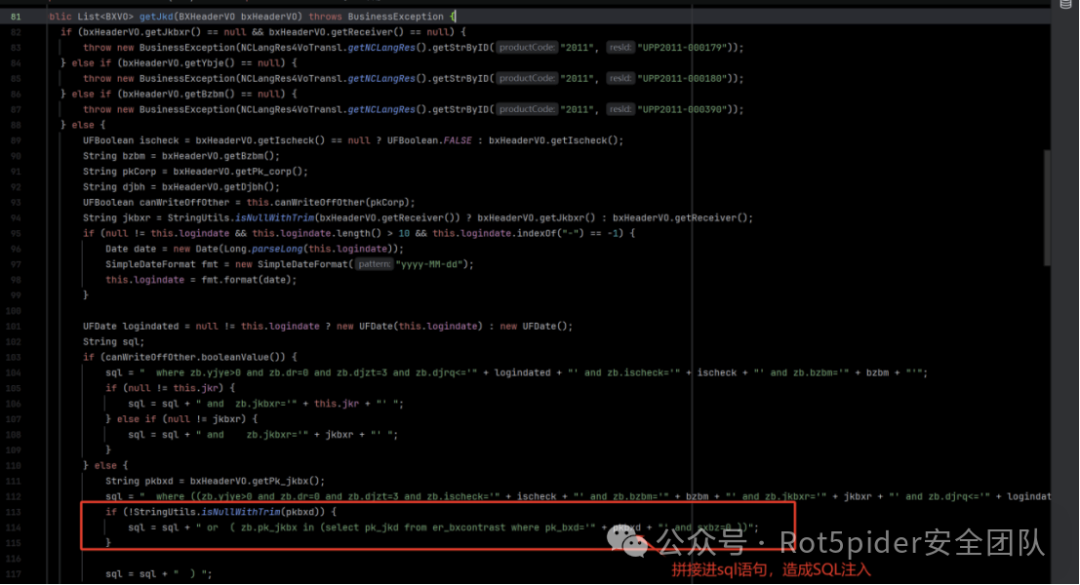Click the "pattern:" inlay hint in SimpleDateFormat
1080x585 pixels.
click(374, 264)
